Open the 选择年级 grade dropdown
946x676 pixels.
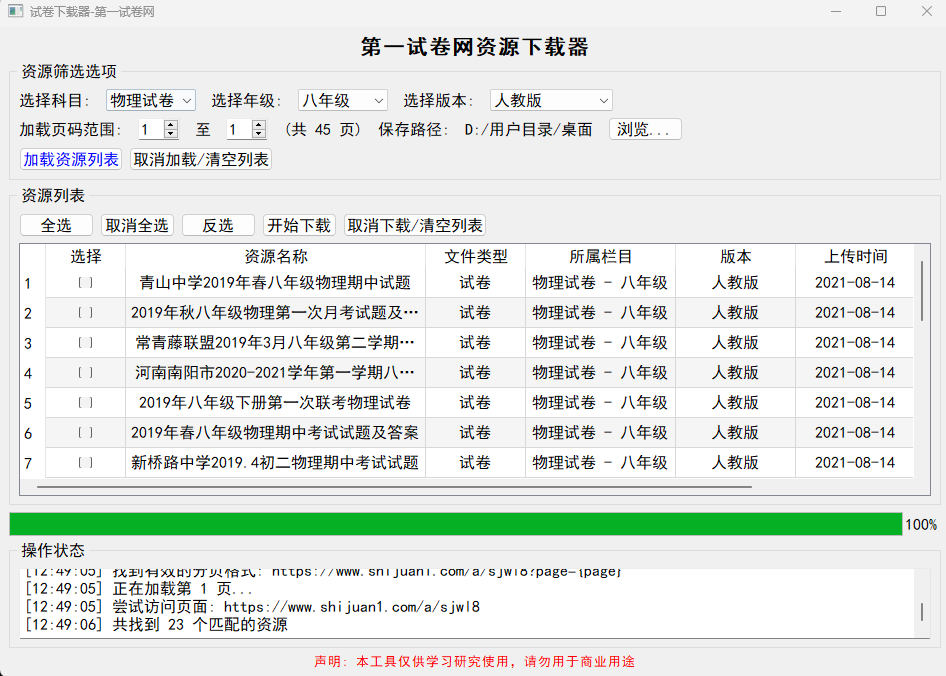point(343,100)
